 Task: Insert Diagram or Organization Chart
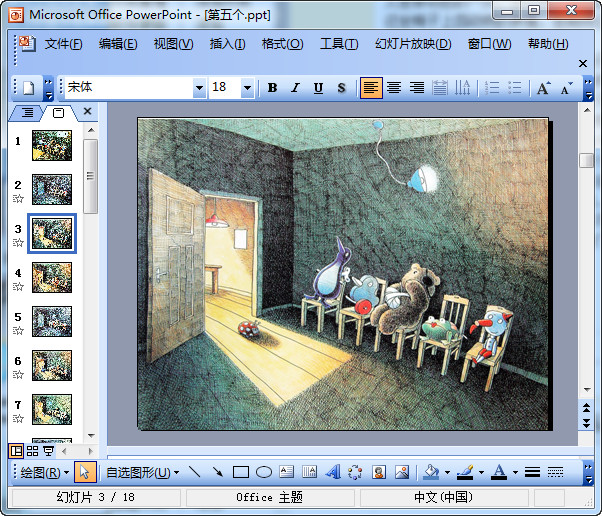356,473
